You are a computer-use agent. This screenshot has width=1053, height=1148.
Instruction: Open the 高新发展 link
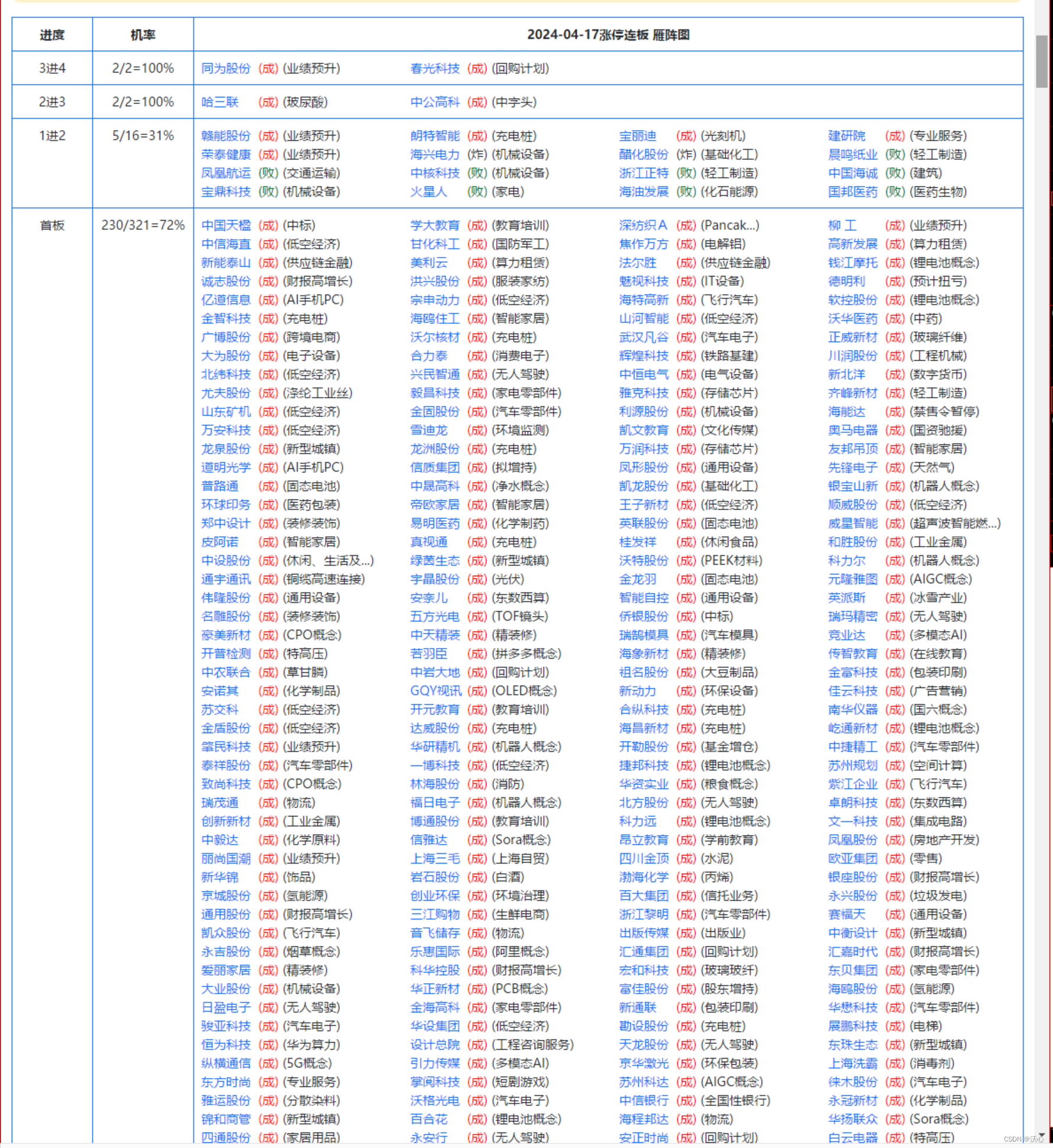point(853,244)
